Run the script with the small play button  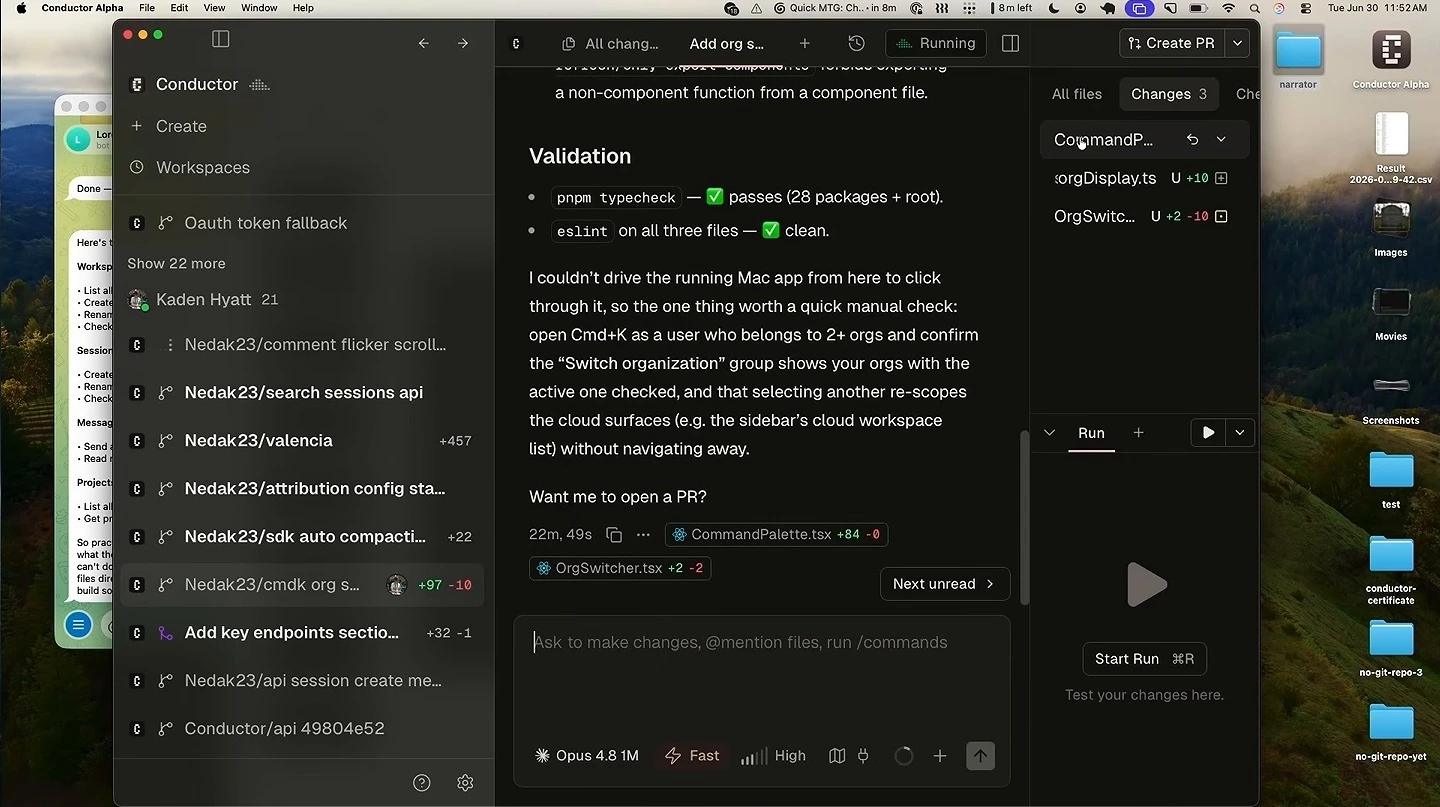point(1208,433)
